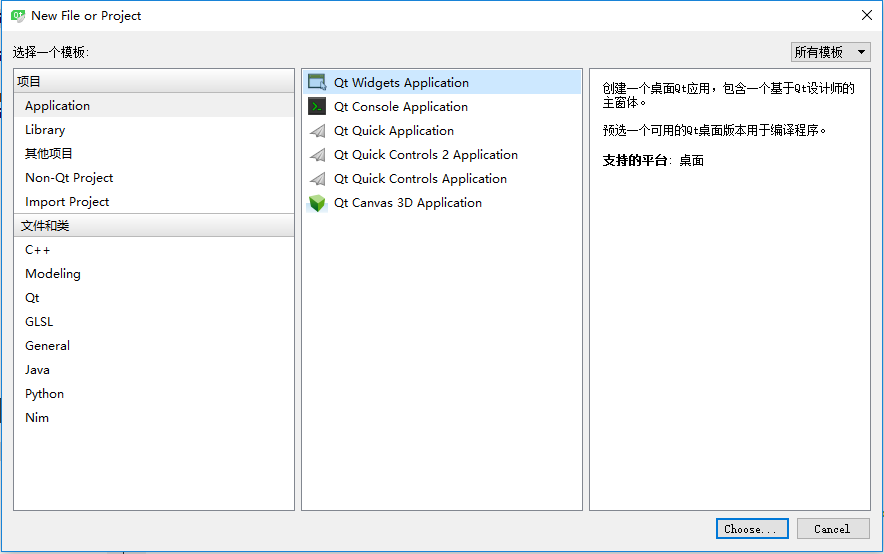Click the Qt Console Application terminal icon
This screenshot has height=554, width=884.
[x=317, y=107]
